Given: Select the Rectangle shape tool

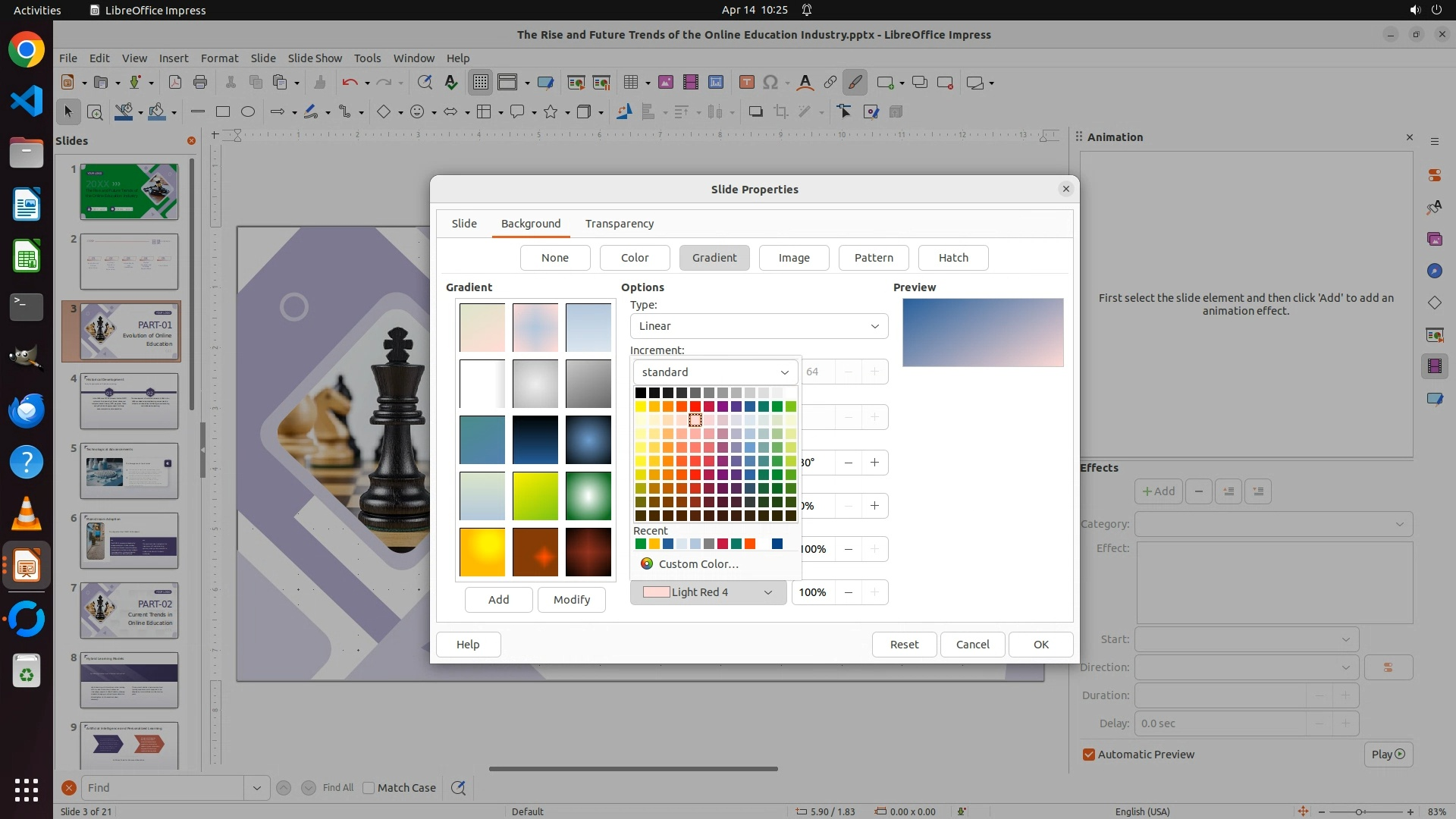Looking at the screenshot, I should click(222, 112).
